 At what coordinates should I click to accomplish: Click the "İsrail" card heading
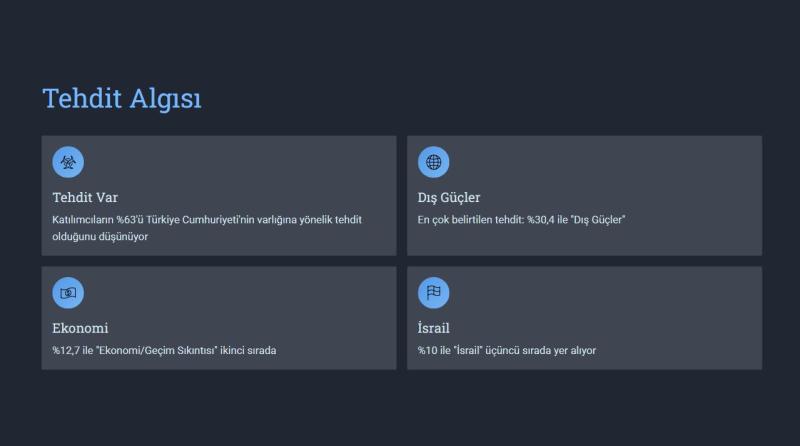coord(433,328)
